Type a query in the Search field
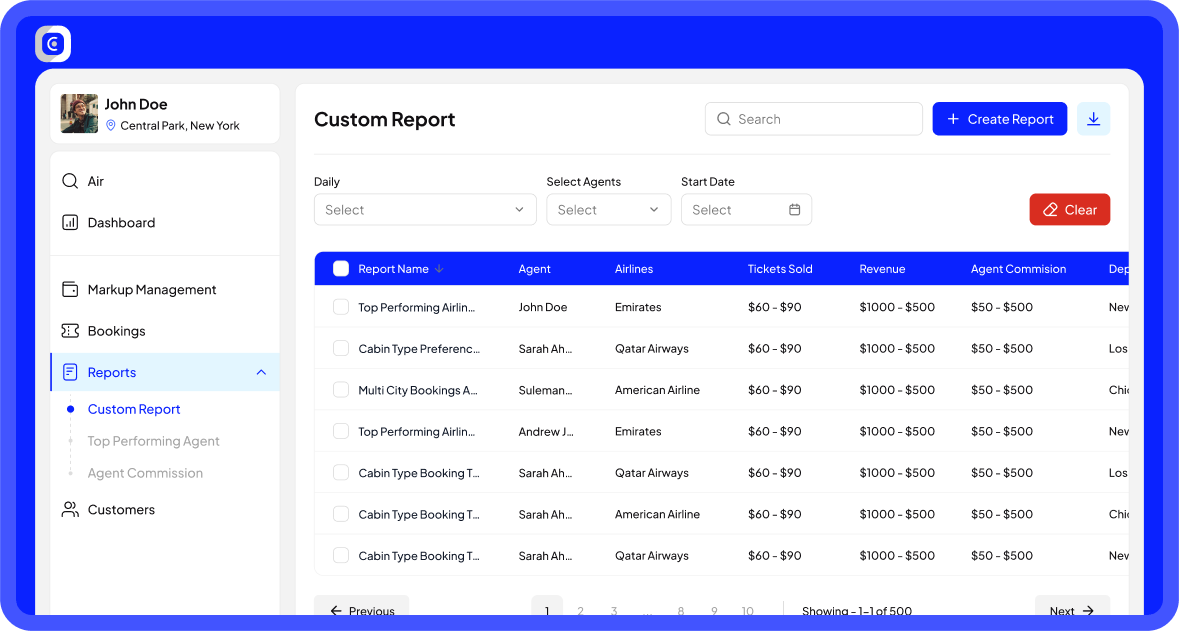 (813, 118)
